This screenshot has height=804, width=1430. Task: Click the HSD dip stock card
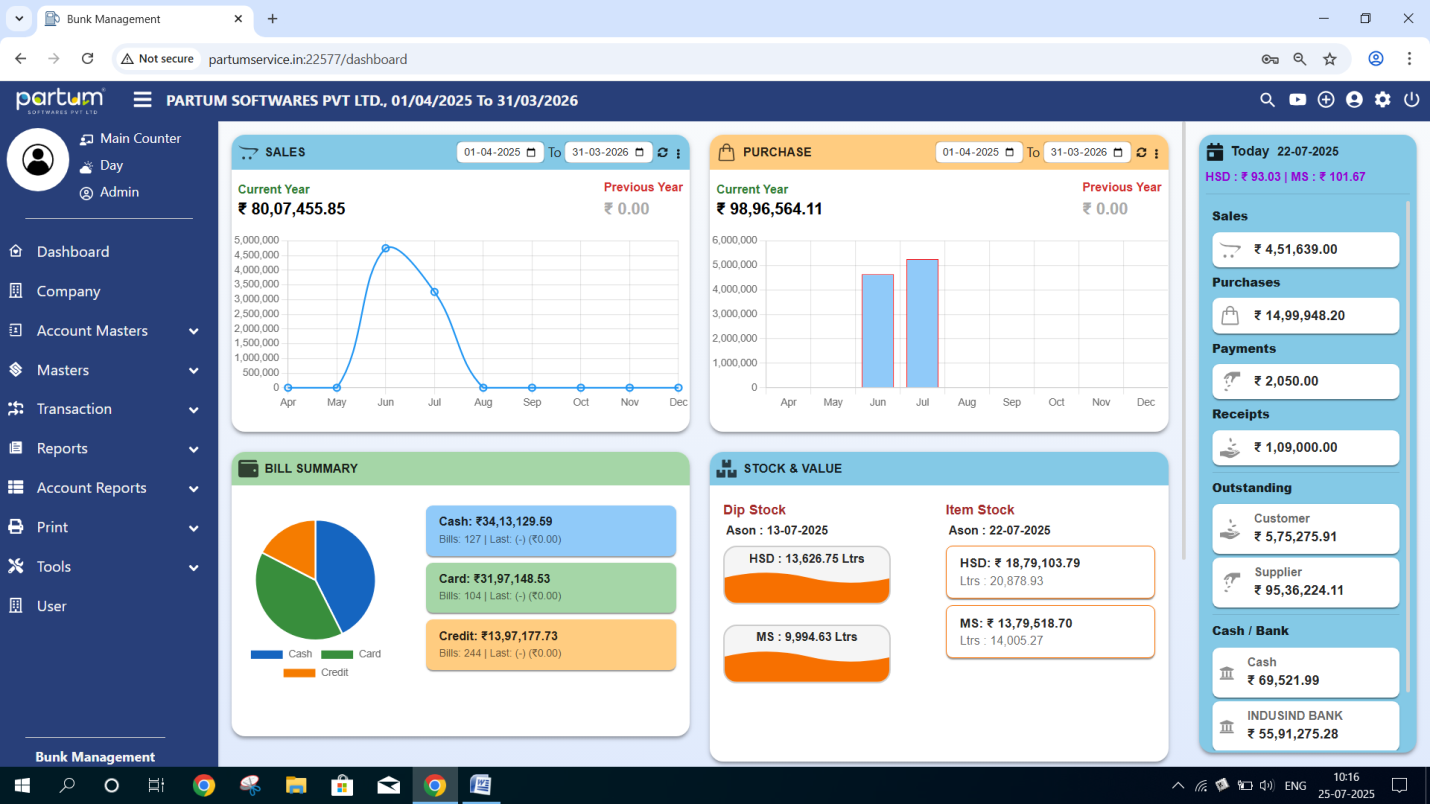[806, 574]
